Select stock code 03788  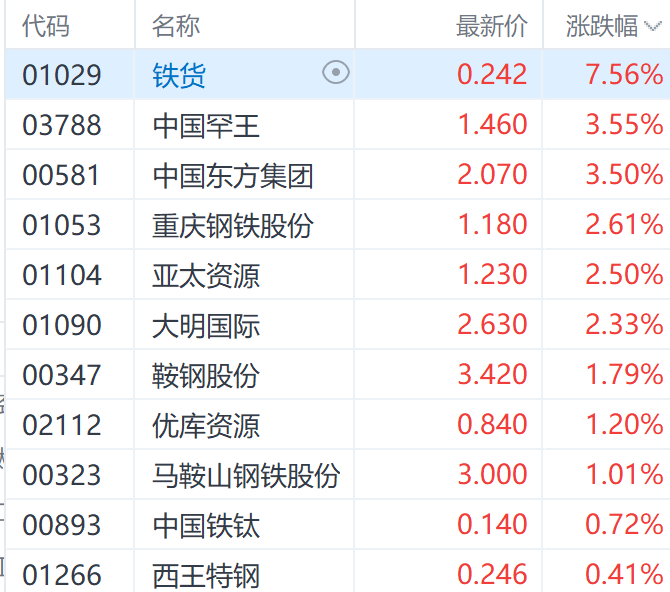(x=62, y=125)
